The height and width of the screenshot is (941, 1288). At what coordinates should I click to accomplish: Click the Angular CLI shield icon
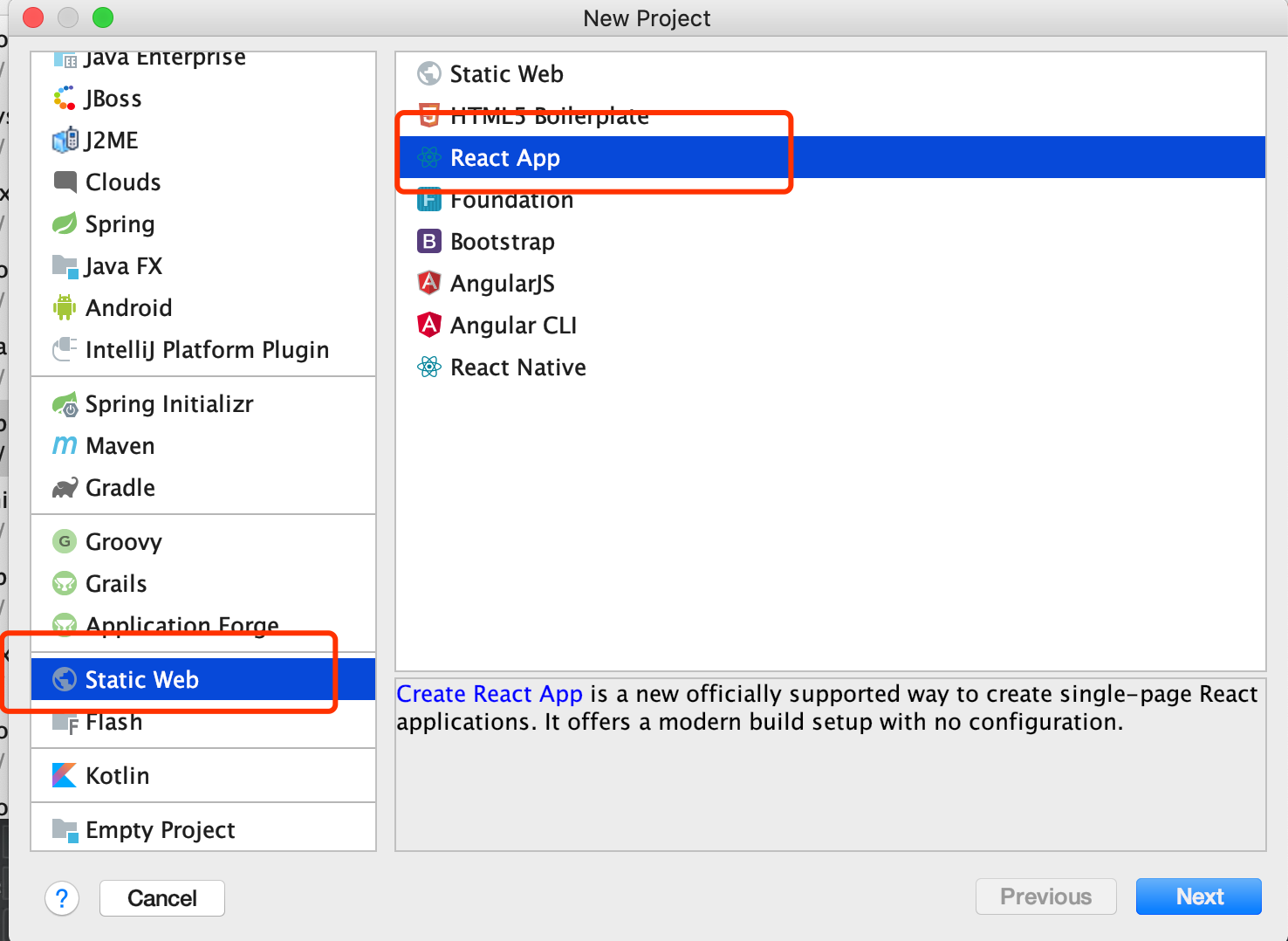pos(428,325)
